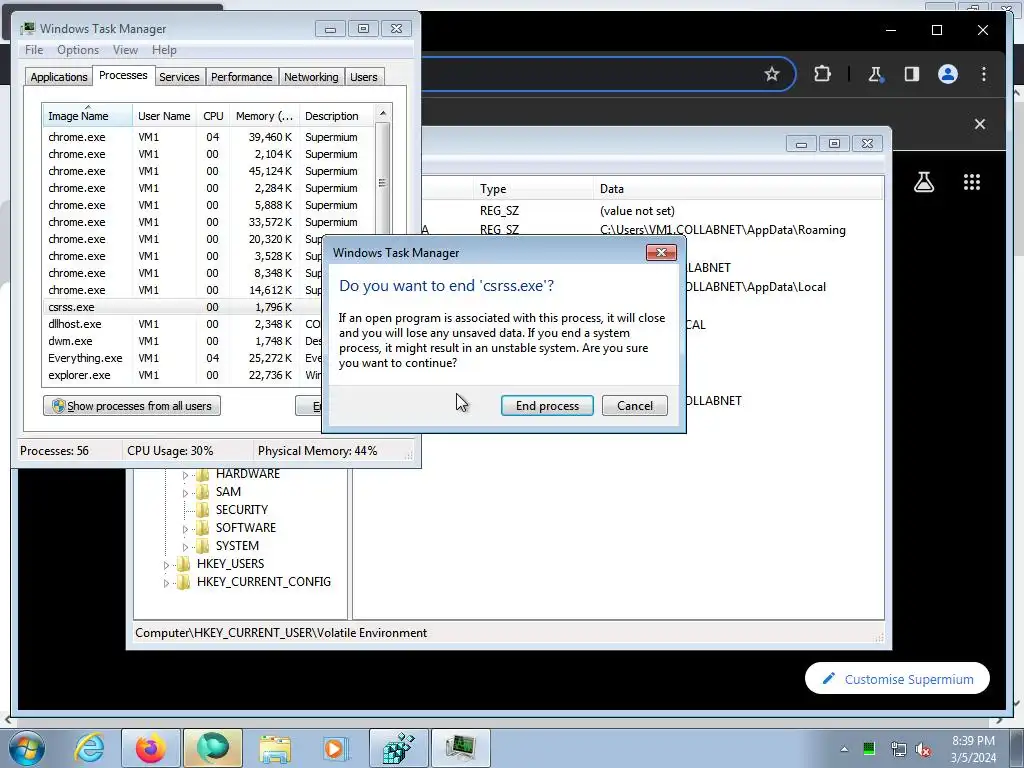
Task: Click the Type column header in Registry Editor
Action: (x=534, y=189)
